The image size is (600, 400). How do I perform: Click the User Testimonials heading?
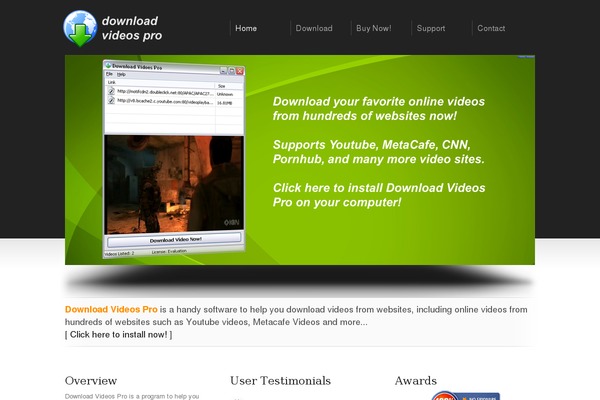click(x=280, y=380)
